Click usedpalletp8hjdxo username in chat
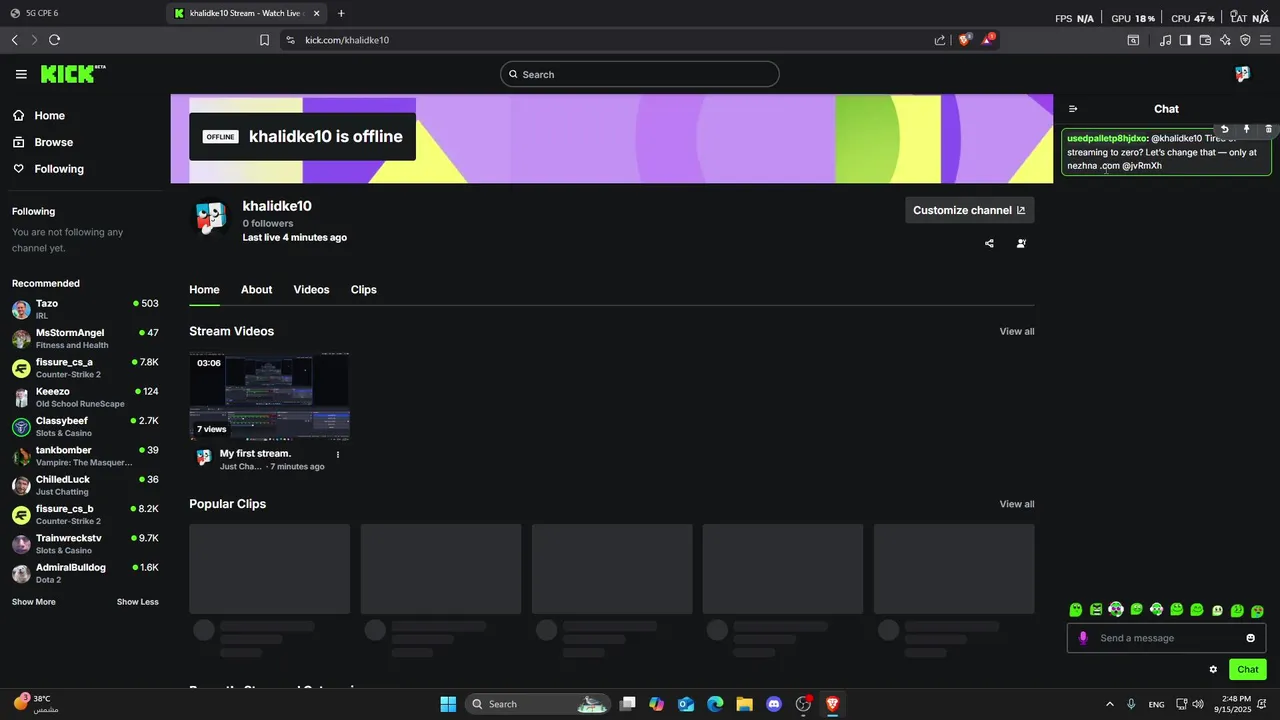The width and height of the screenshot is (1280, 720). [1106, 138]
